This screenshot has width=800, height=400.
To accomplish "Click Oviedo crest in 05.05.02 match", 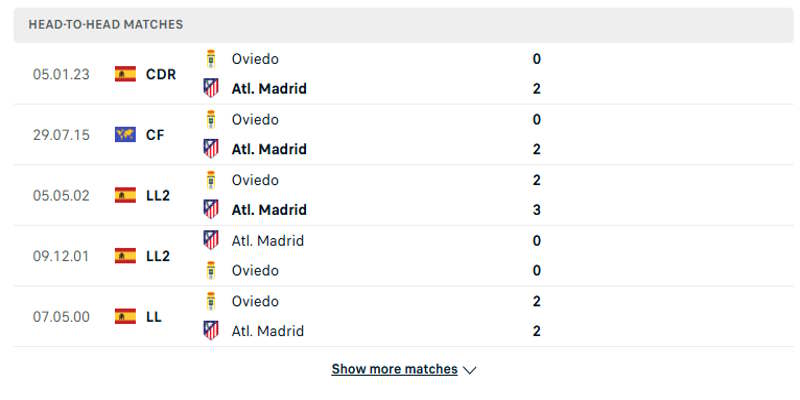I will pos(211,180).
